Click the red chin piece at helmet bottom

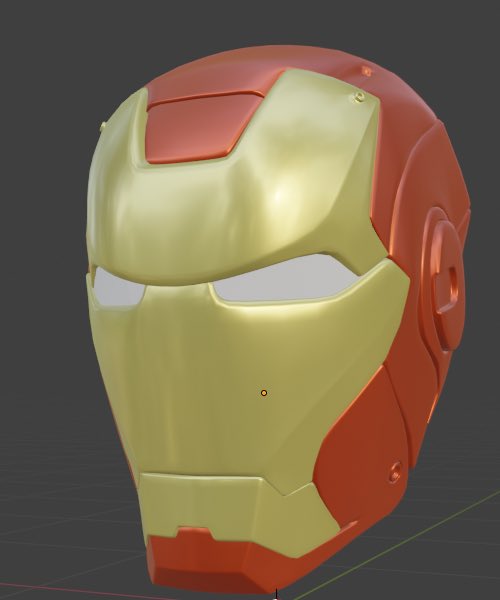(214, 561)
